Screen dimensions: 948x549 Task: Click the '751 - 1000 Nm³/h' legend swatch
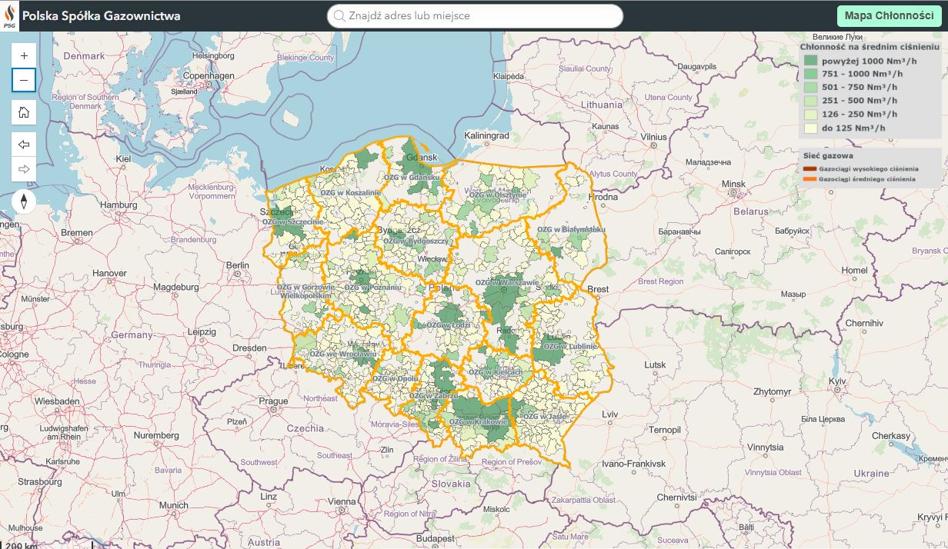810,74
